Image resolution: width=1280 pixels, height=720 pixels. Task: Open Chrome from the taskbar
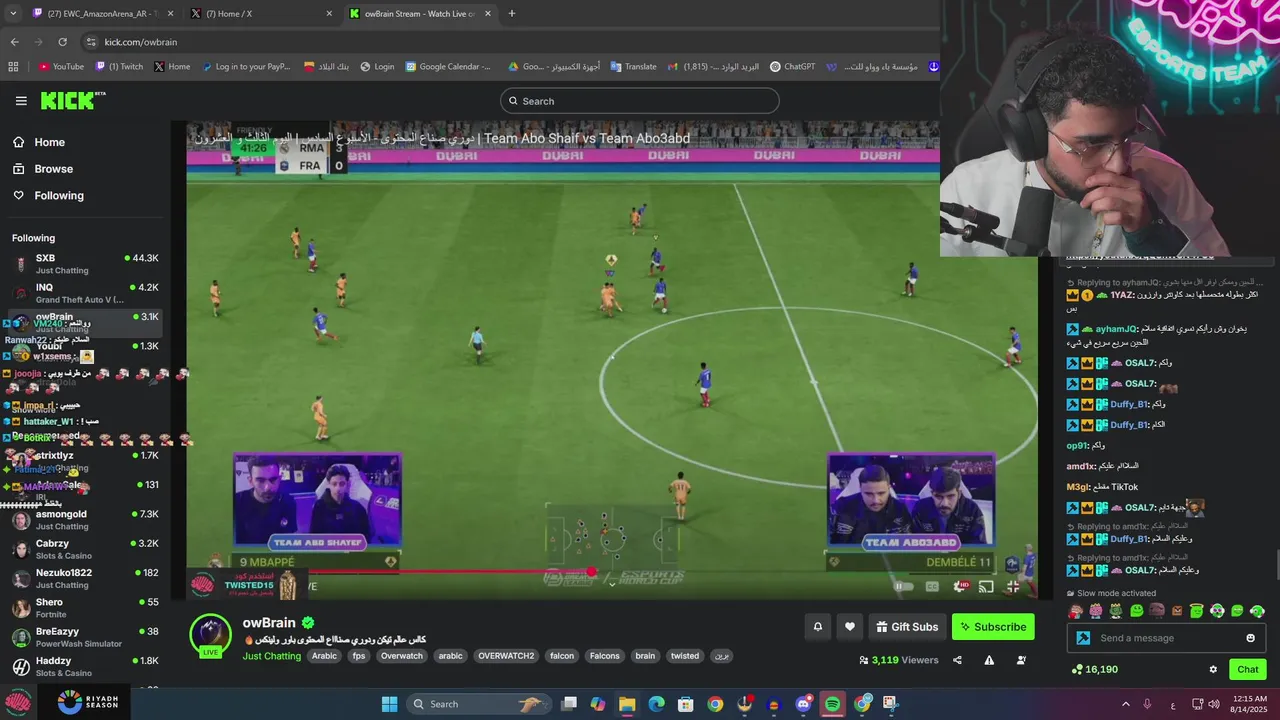pos(715,704)
